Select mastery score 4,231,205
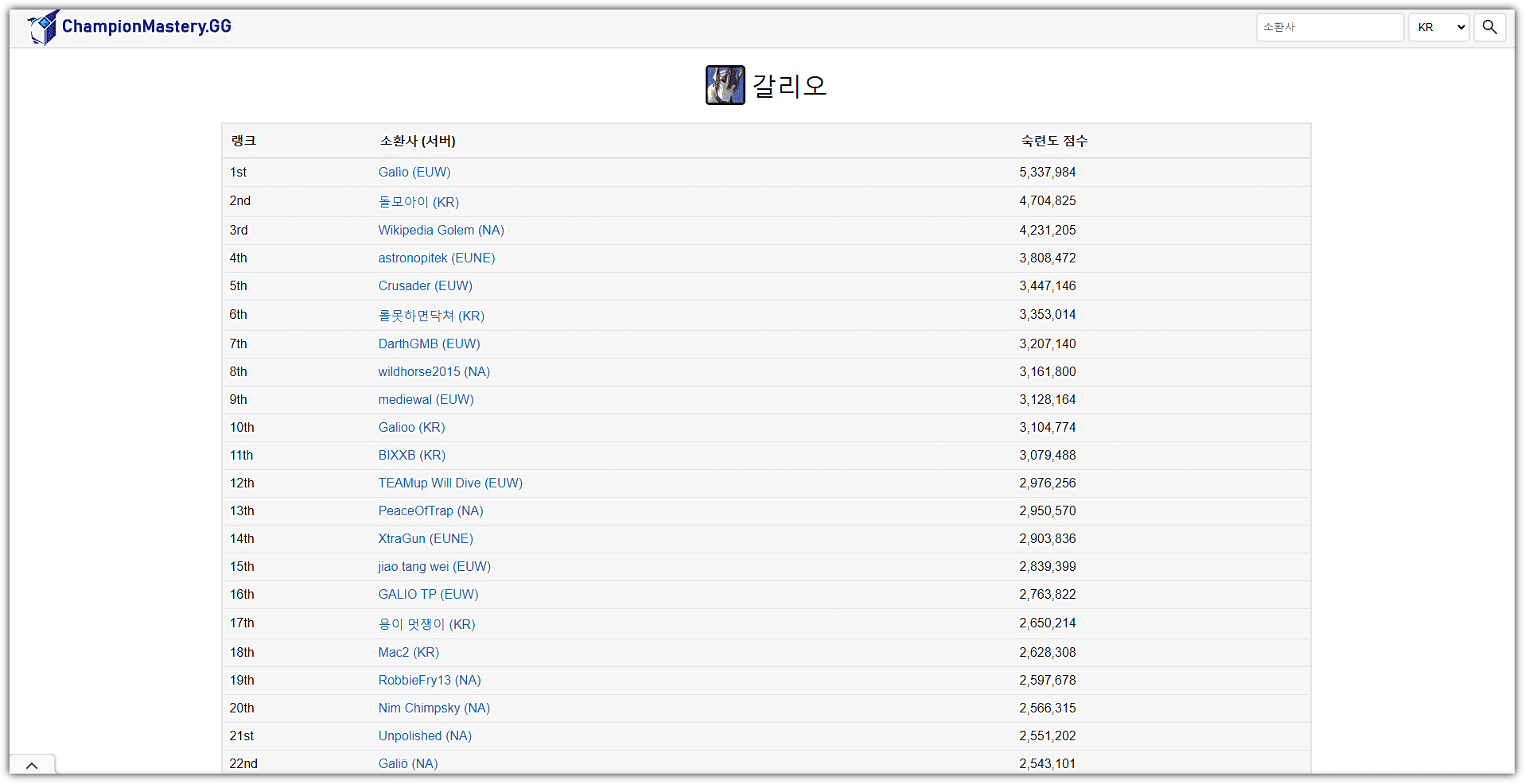This screenshot has width=1525, height=784. 1048,230
